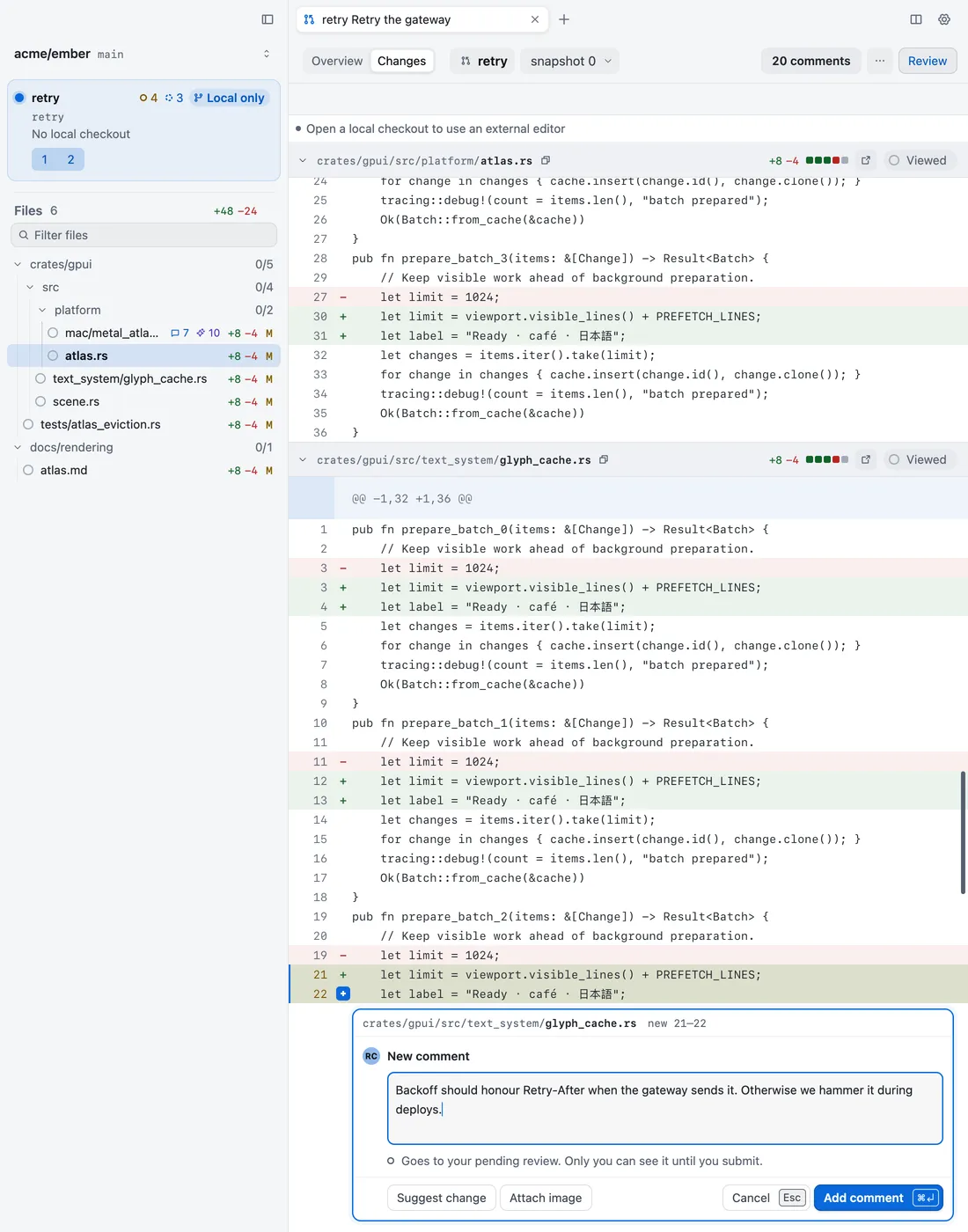Click the Attach image button

coord(546,1198)
